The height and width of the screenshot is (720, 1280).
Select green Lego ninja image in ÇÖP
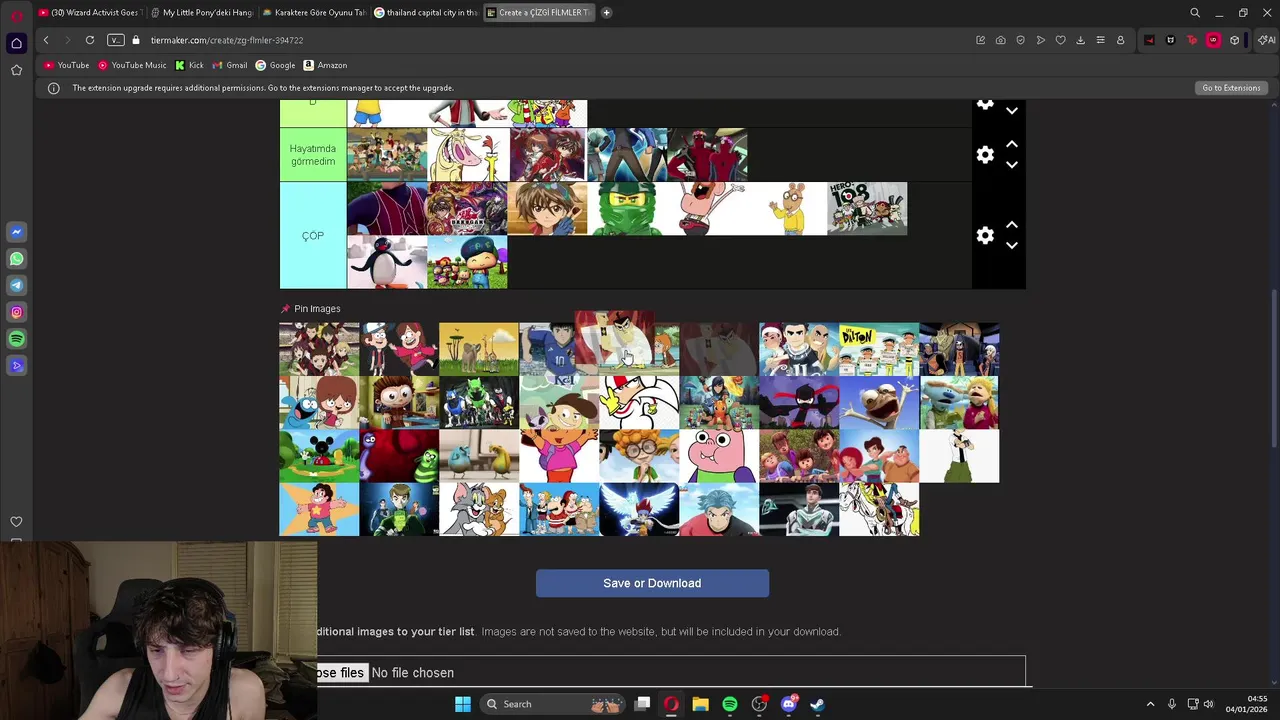click(x=627, y=209)
